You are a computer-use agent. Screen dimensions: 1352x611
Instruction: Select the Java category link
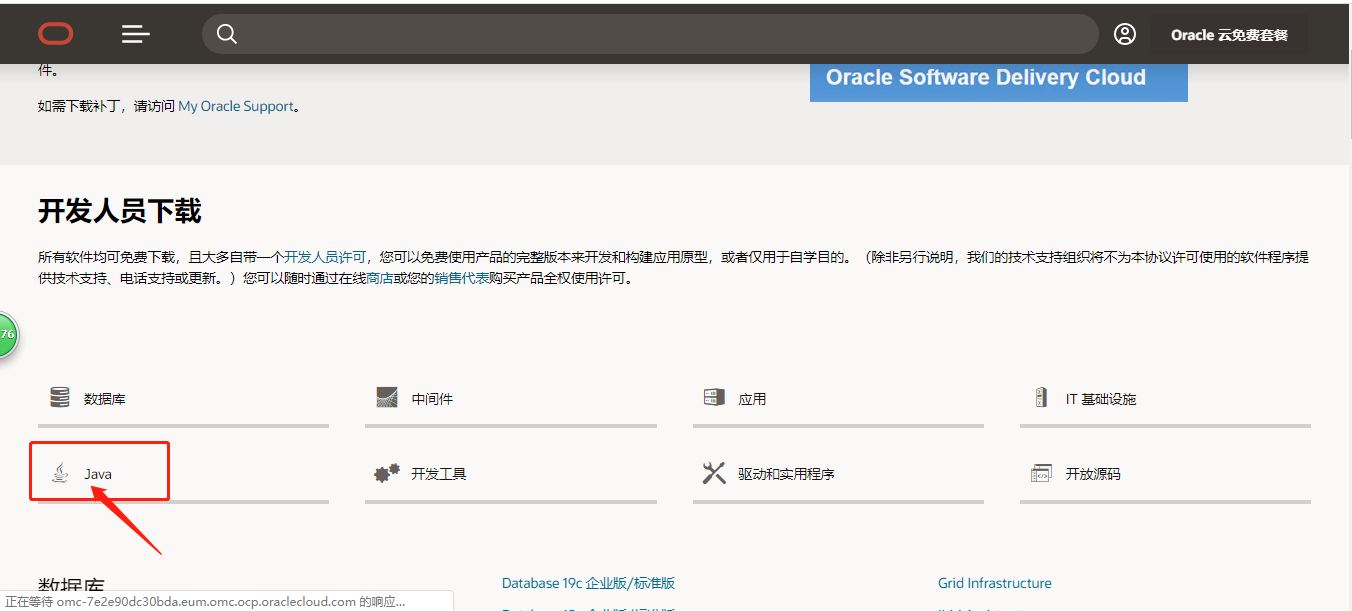(98, 473)
